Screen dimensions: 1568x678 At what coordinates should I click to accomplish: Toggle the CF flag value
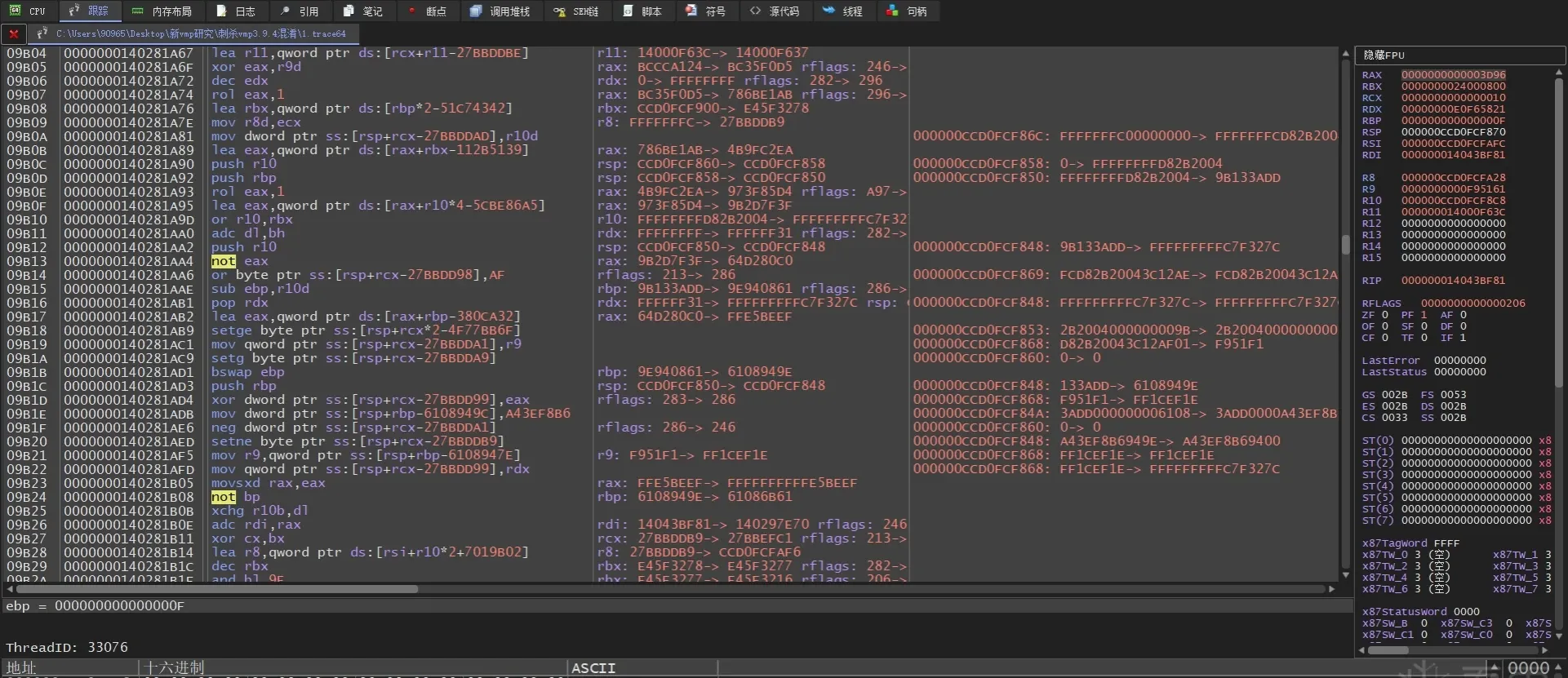(x=1385, y=338)
